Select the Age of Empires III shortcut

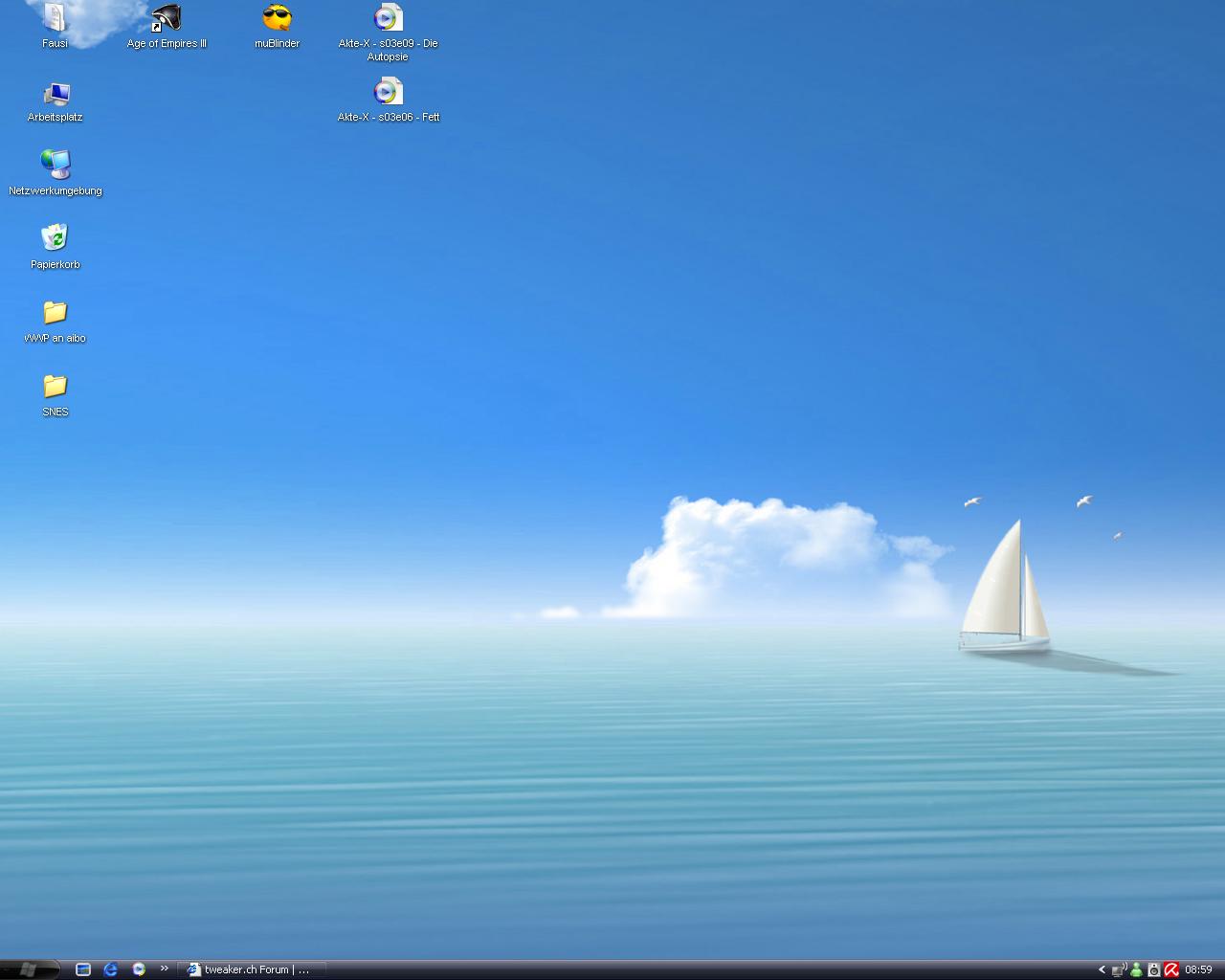point(167,19)
